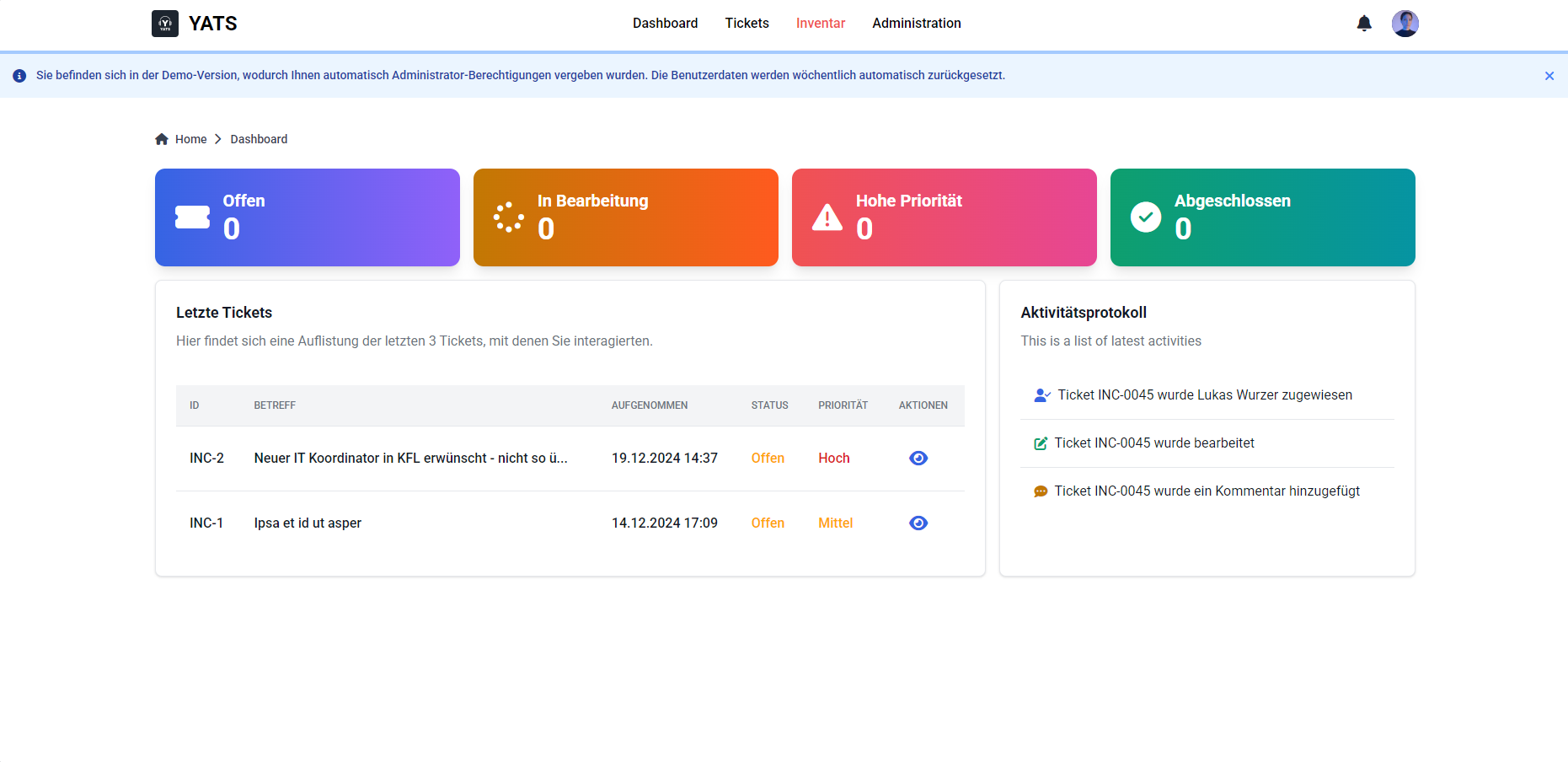
Task: Click the checkmark icon on Abgeschlossen card
Action: tap(1146, 217)
